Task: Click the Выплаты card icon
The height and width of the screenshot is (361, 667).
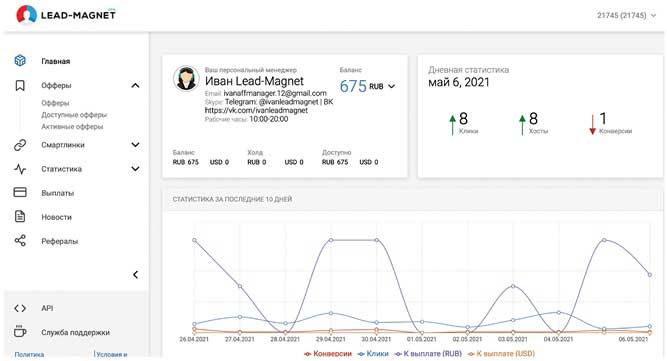Action: coord(20,193)
